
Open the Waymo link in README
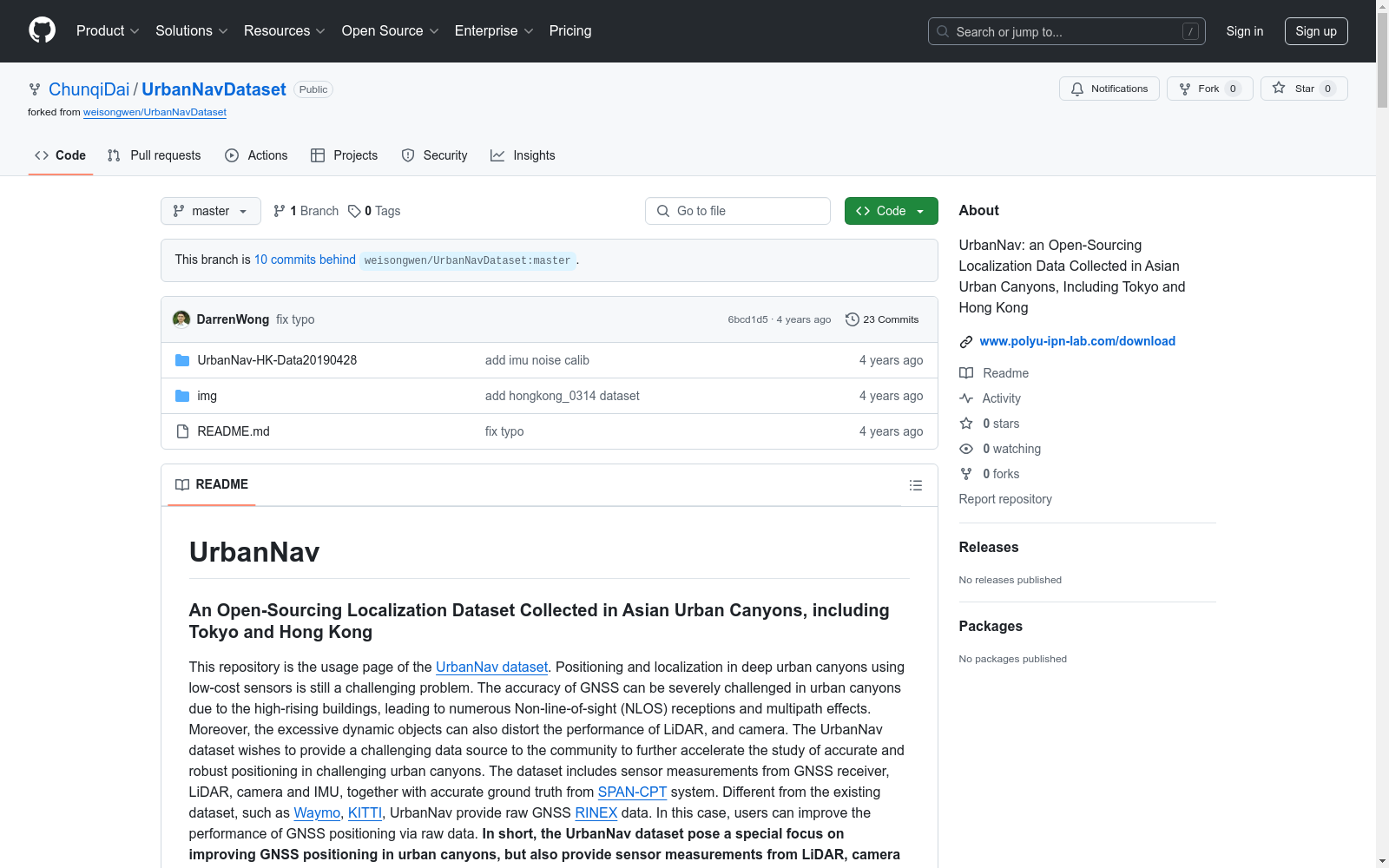(x=317, y=812)
